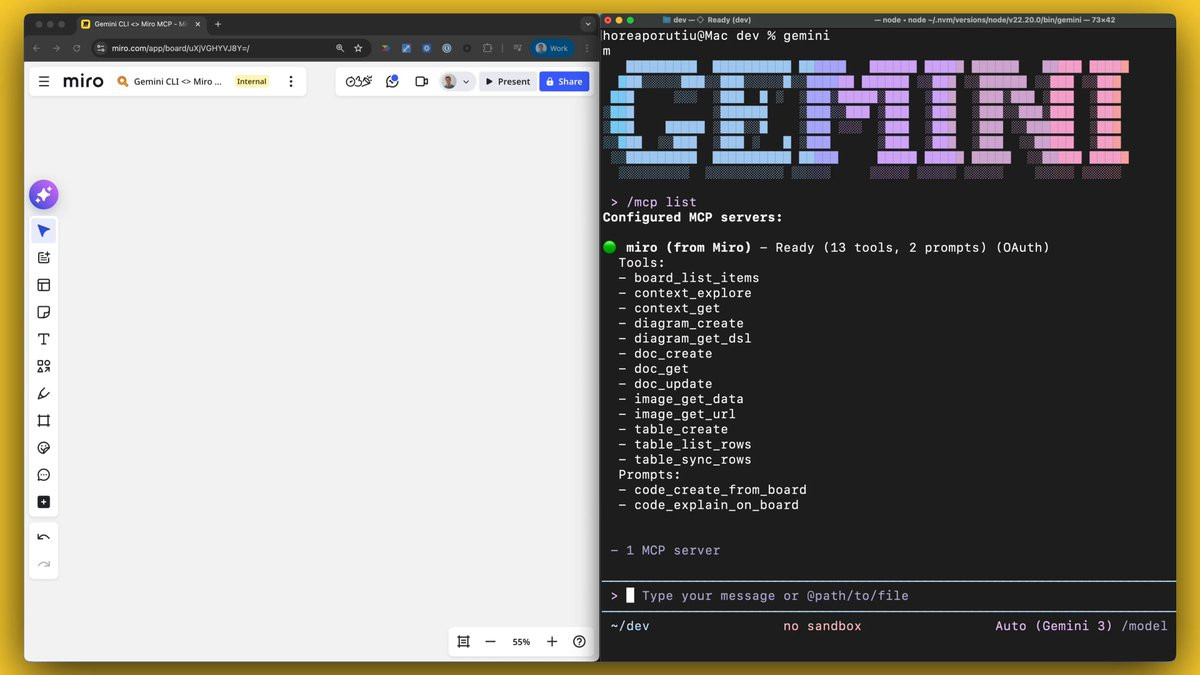Select the pen drawing tool
This screenshot has width=1200, height=675.
tap(44, 394)
